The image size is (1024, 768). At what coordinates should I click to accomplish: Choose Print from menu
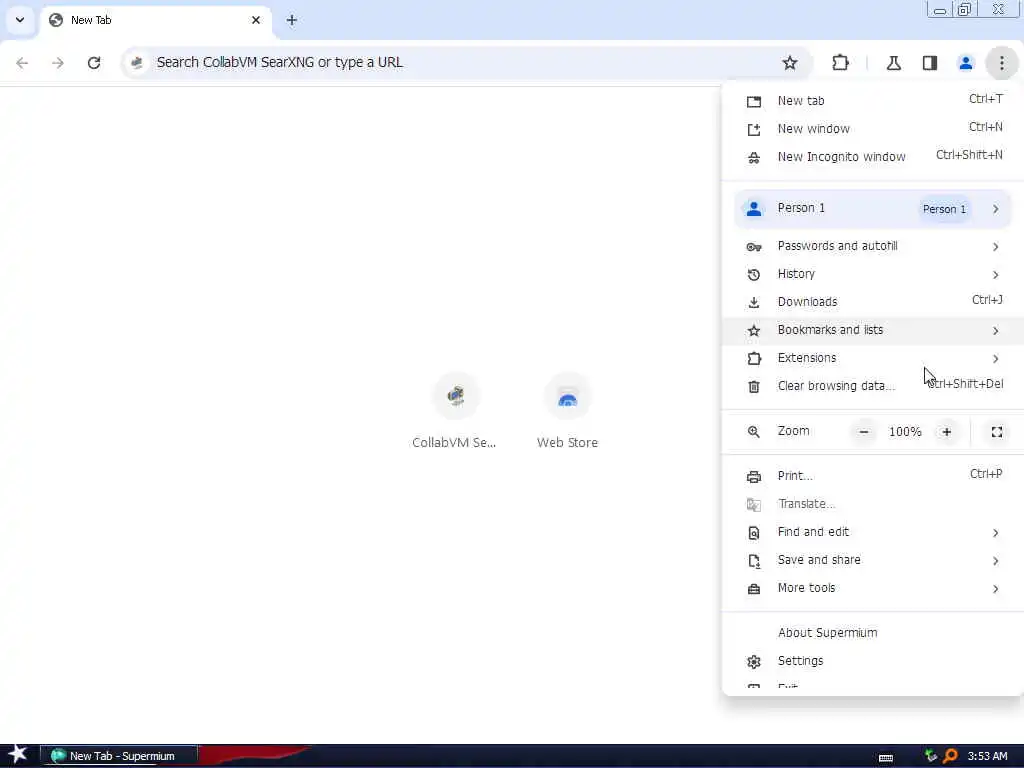pyautogui.click(x=872, y=476)
